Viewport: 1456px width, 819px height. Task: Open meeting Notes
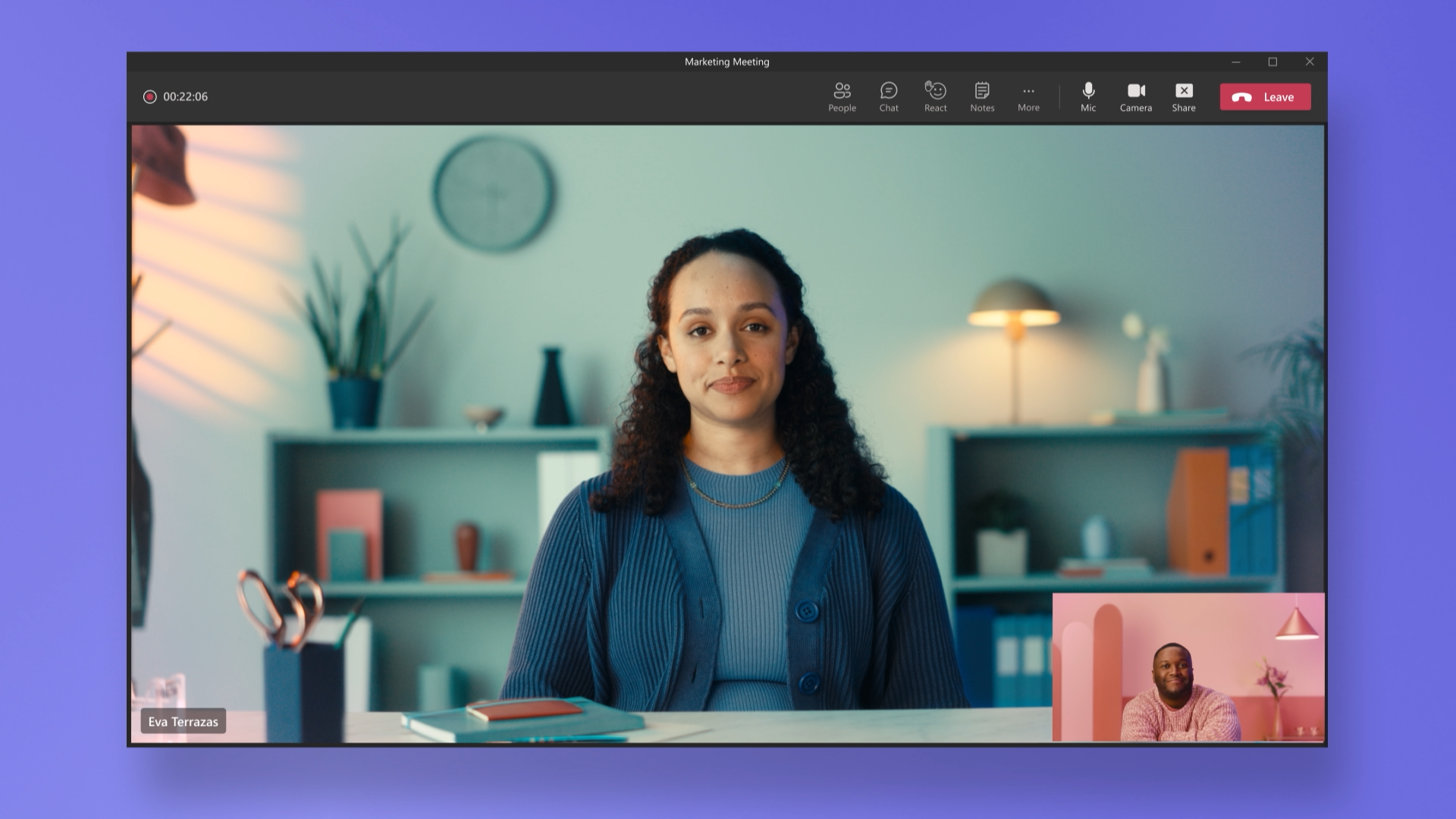pos(982,93)
